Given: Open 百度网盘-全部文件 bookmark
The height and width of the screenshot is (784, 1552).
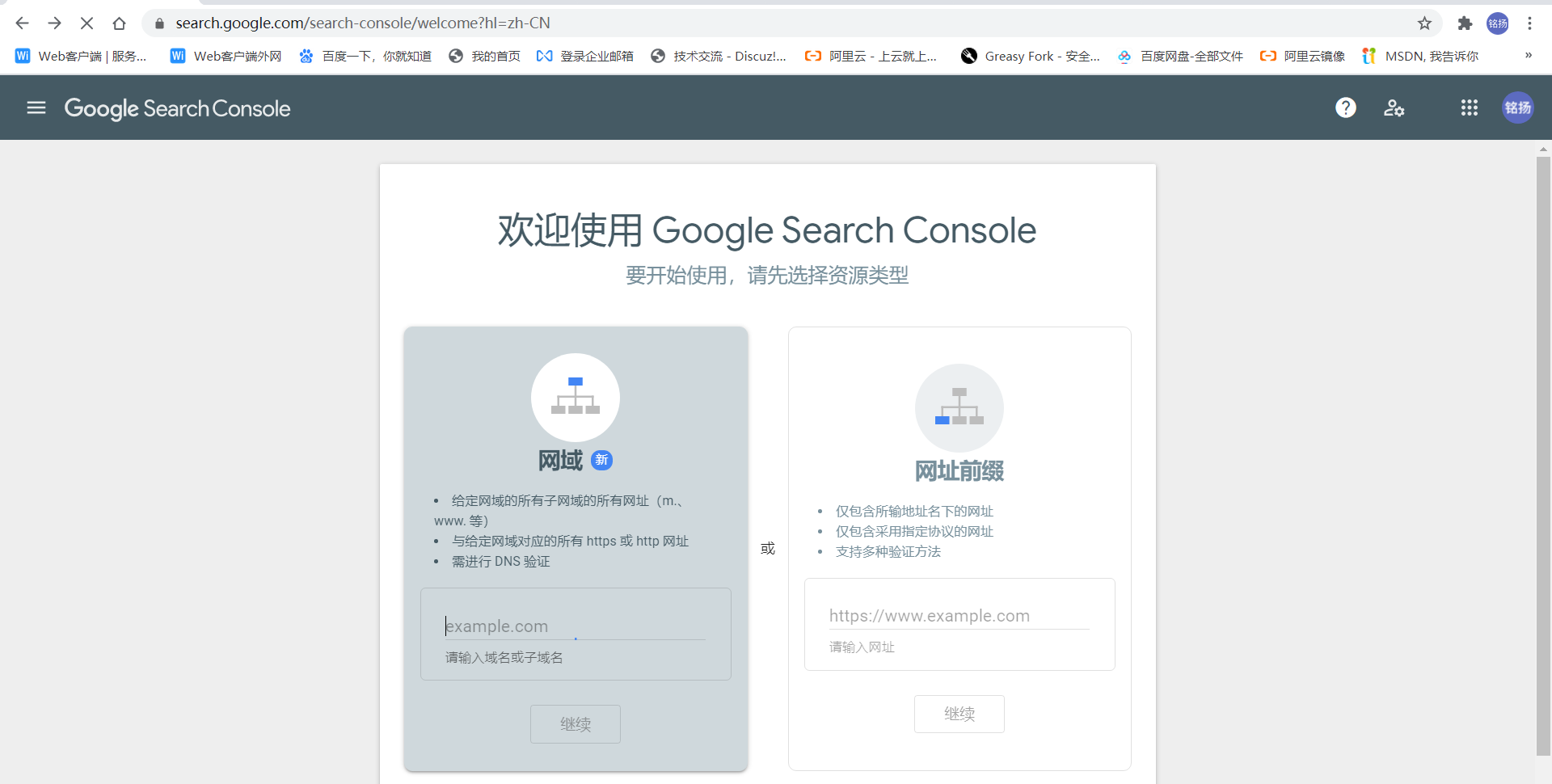Looking at the screenshot, I should (x=1180, y=56).
